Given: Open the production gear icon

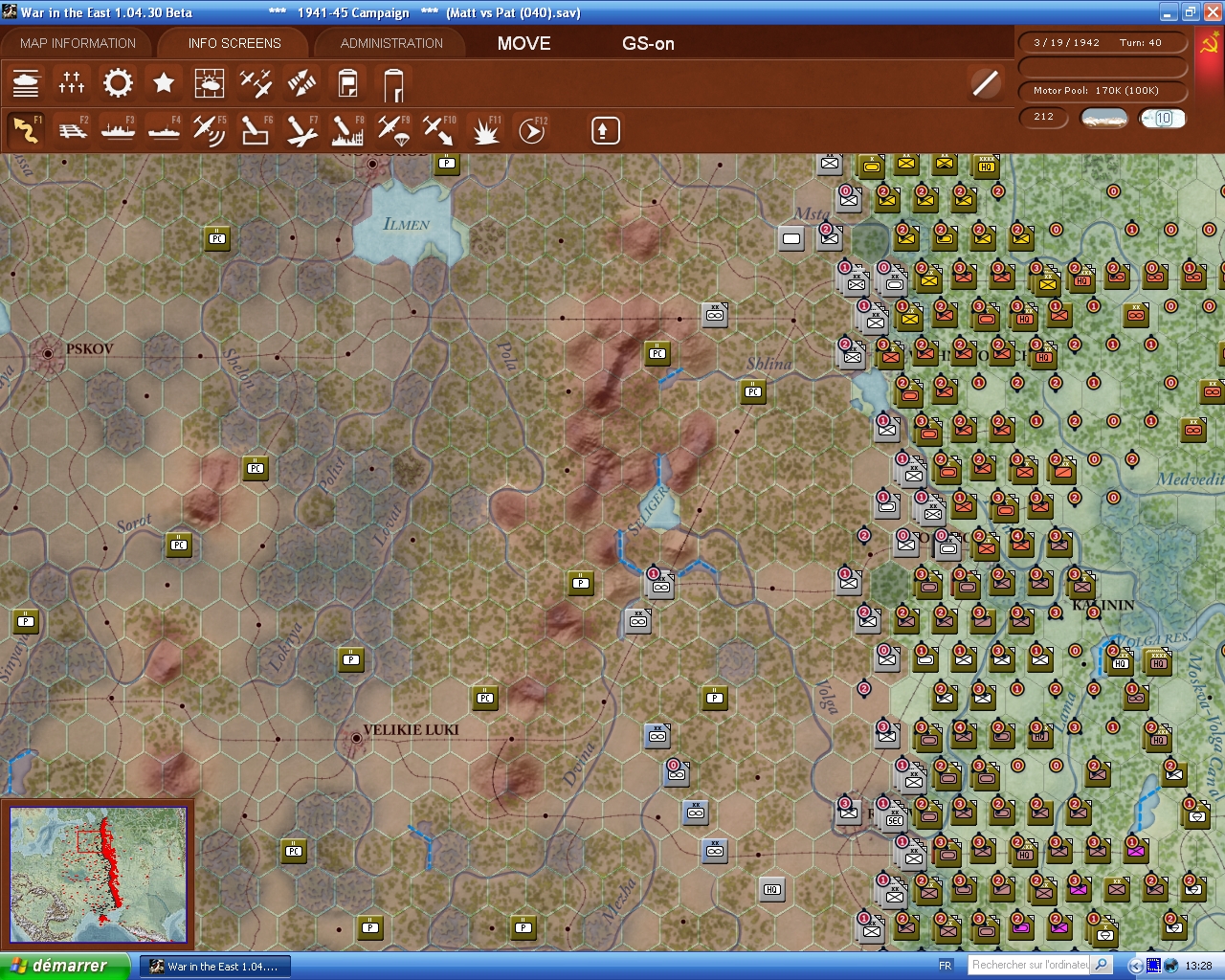Looking at the screenshot, I should click(x=118, y=83).
